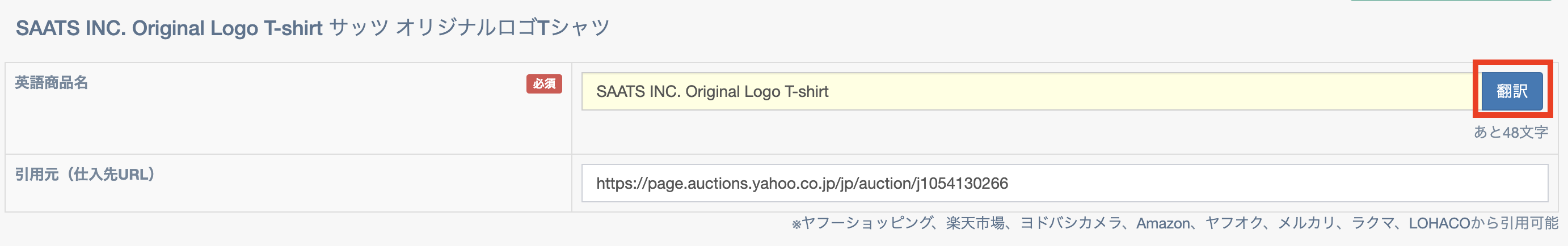Click ヤフーショッピング in the footnote

click(866, 223)
